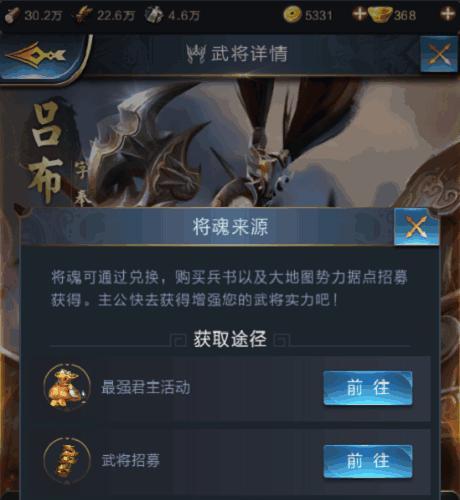Tap the copper coin icon
This screenshot has height=500, width=460.
point(292,15)
